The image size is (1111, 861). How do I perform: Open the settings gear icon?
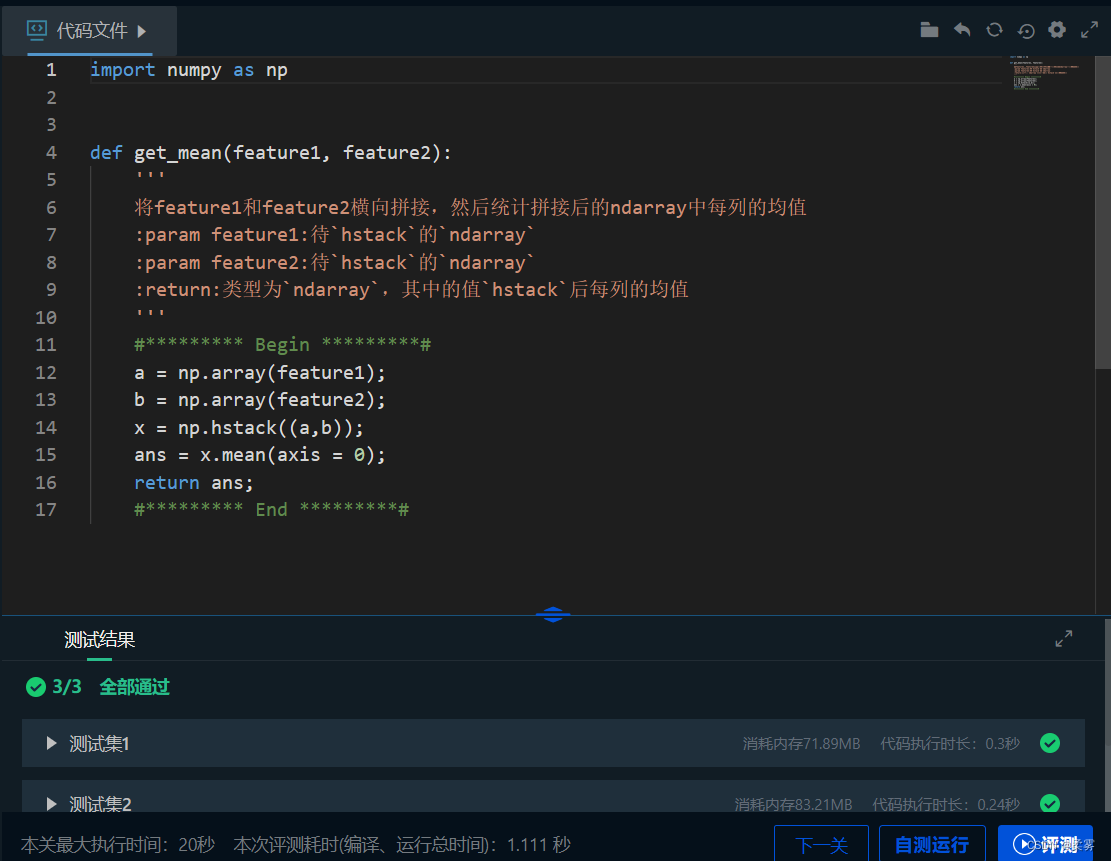coord(1057,30)
